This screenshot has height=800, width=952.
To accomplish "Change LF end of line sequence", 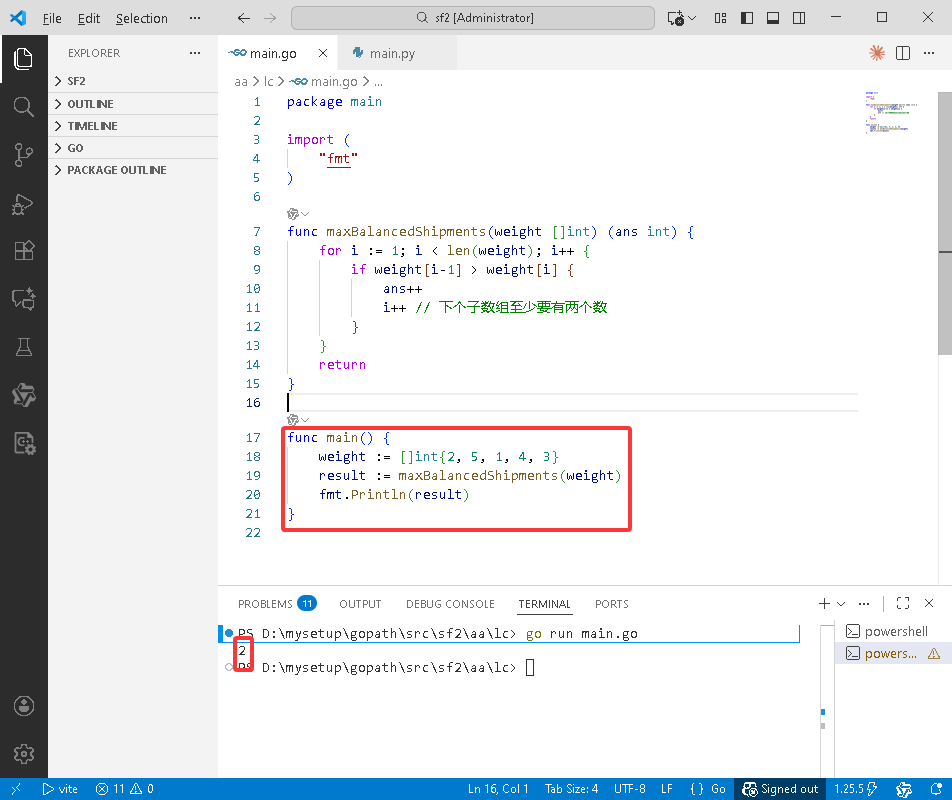I will [x=667, y=789].
